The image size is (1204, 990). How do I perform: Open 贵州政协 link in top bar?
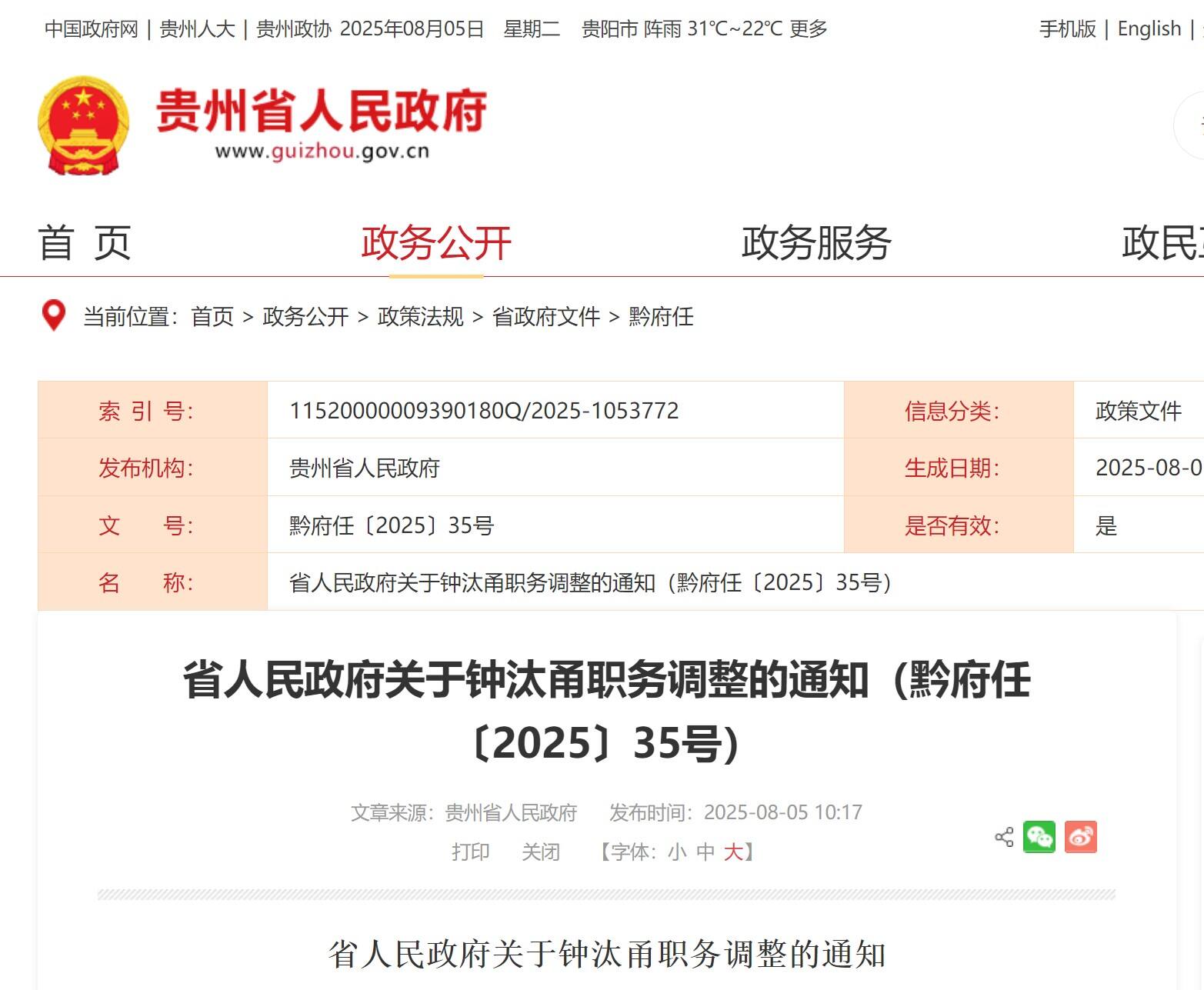294,29
